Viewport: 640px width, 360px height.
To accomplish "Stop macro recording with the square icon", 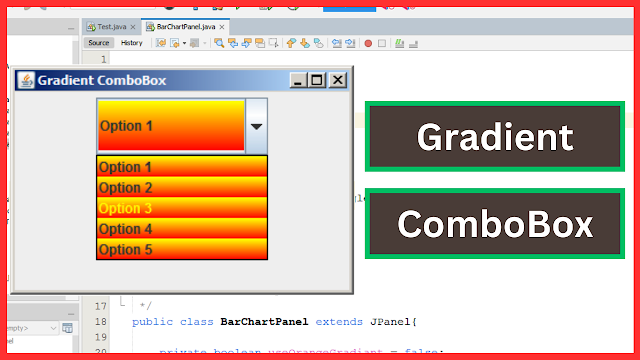I will (x=382, y=43).
